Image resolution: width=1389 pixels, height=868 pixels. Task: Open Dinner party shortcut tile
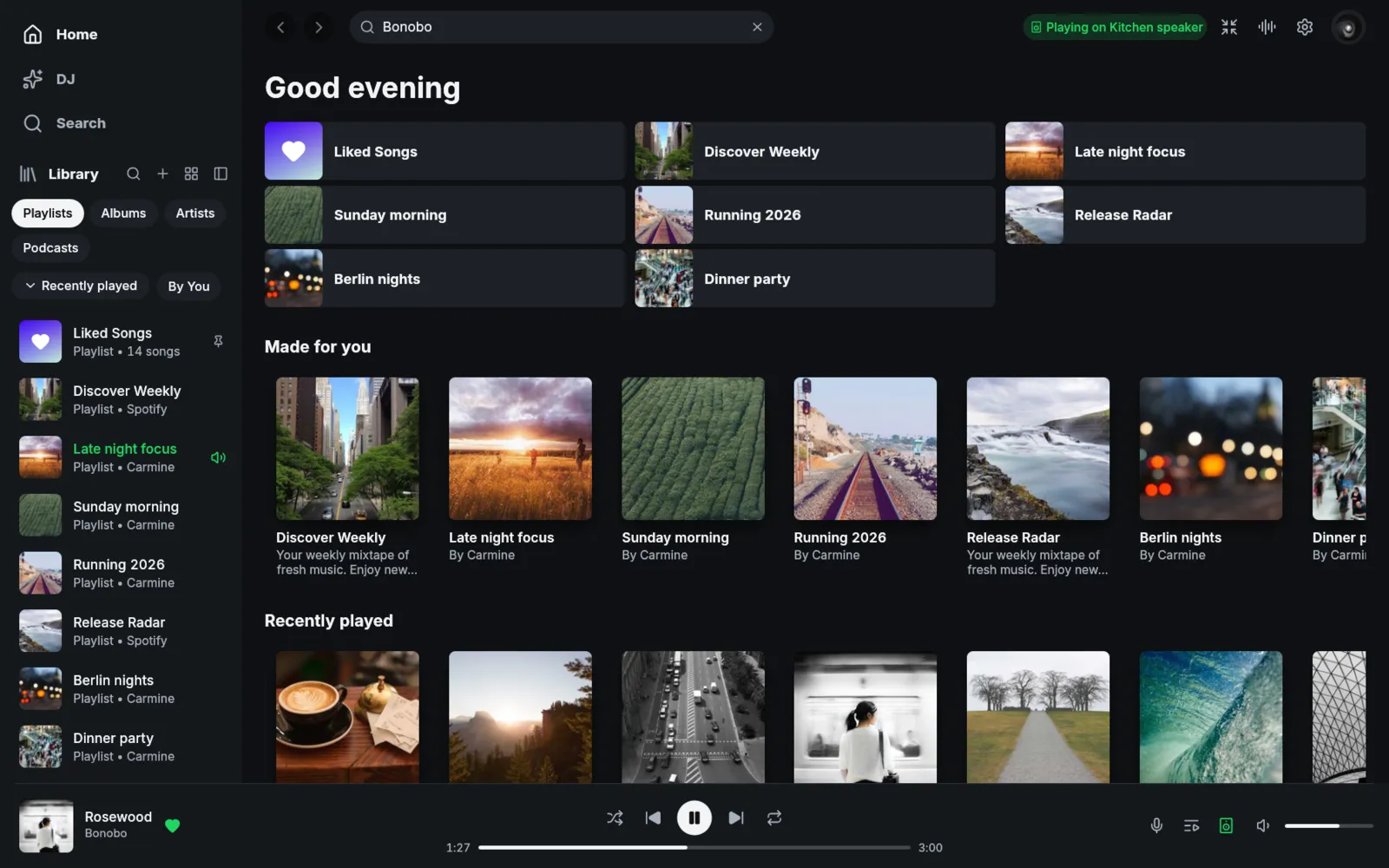pos(815,278)
